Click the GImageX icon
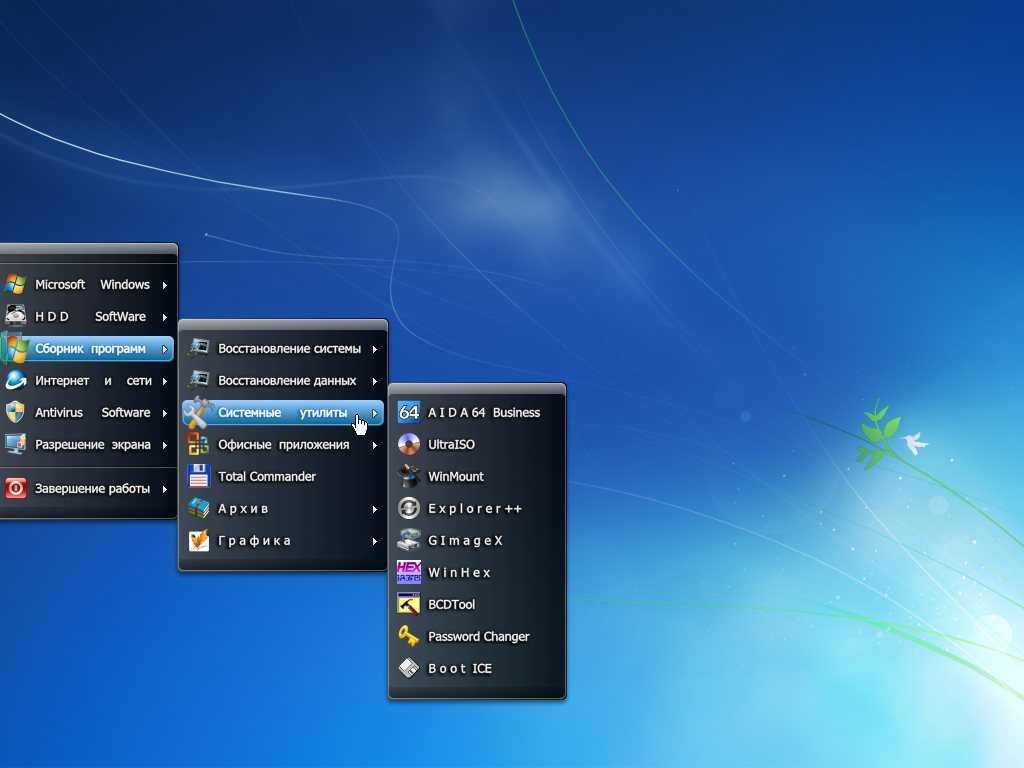Screen dimensions: 1024x768 point(409,540)
